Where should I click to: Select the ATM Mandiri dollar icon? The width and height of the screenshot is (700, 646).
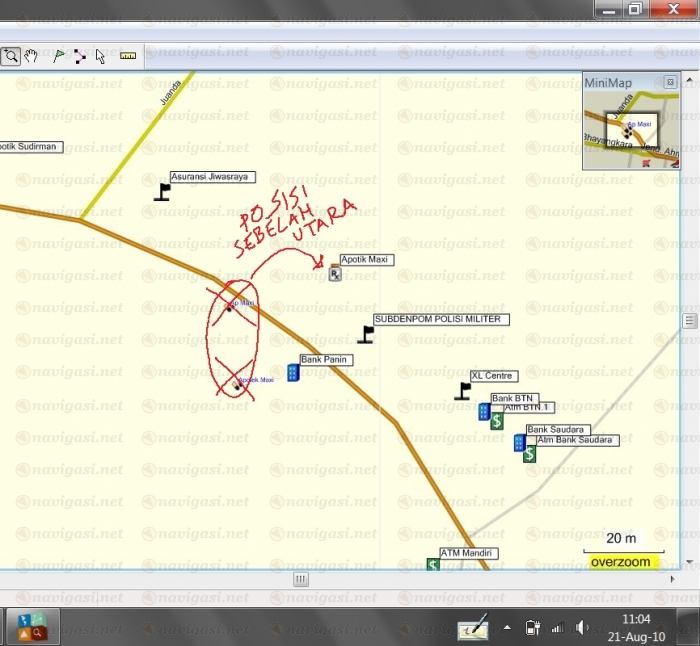pos(433,565)
